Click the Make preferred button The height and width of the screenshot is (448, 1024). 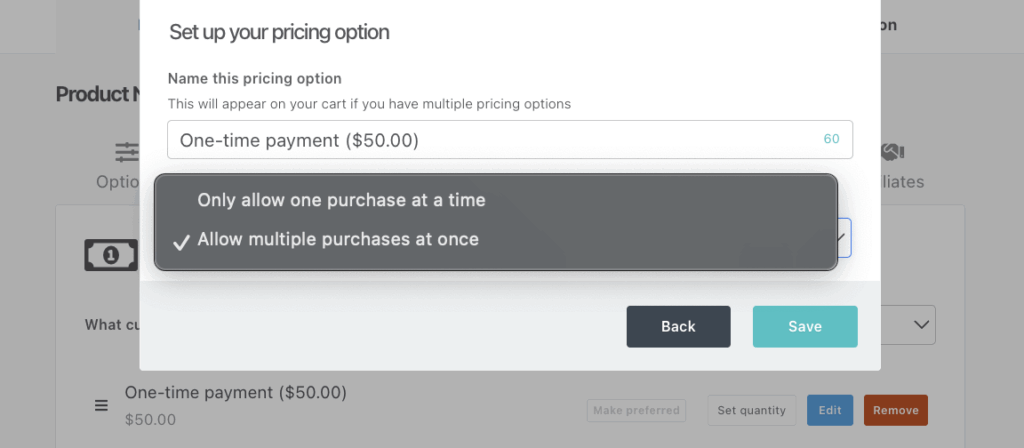coord(636,410)
